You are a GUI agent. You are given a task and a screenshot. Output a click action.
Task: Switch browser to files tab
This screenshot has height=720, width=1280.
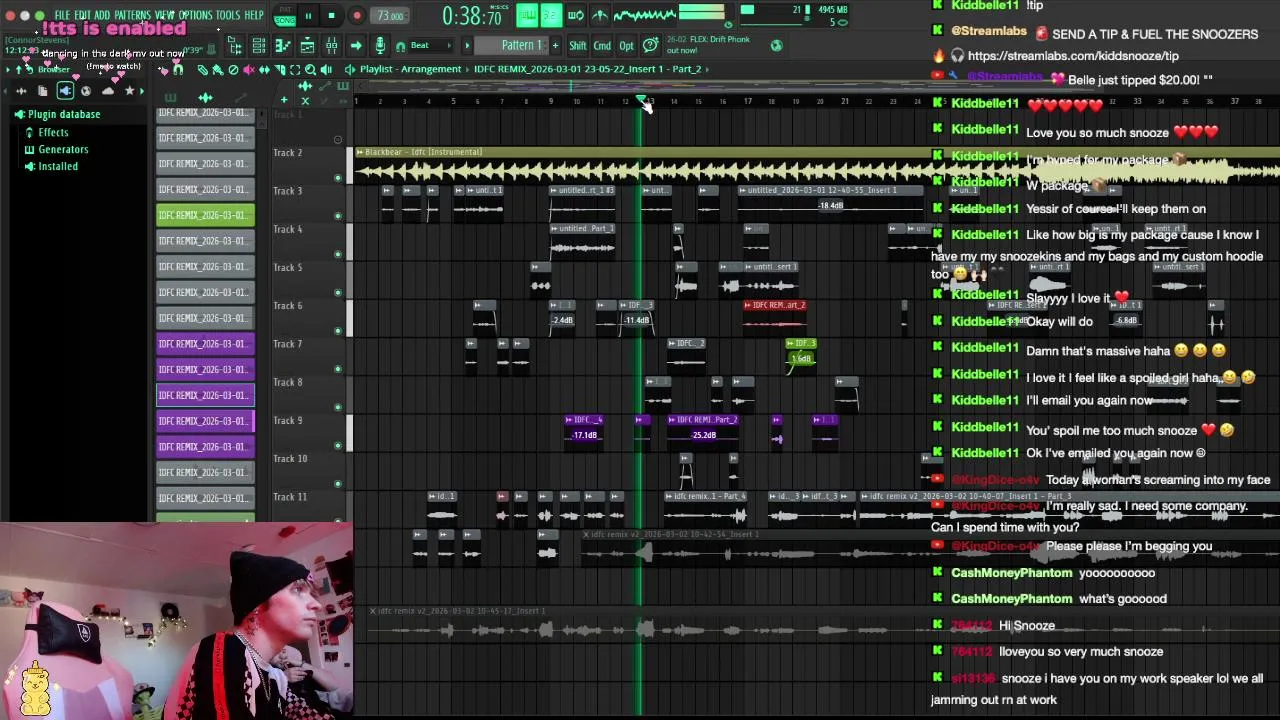[42, 91]
